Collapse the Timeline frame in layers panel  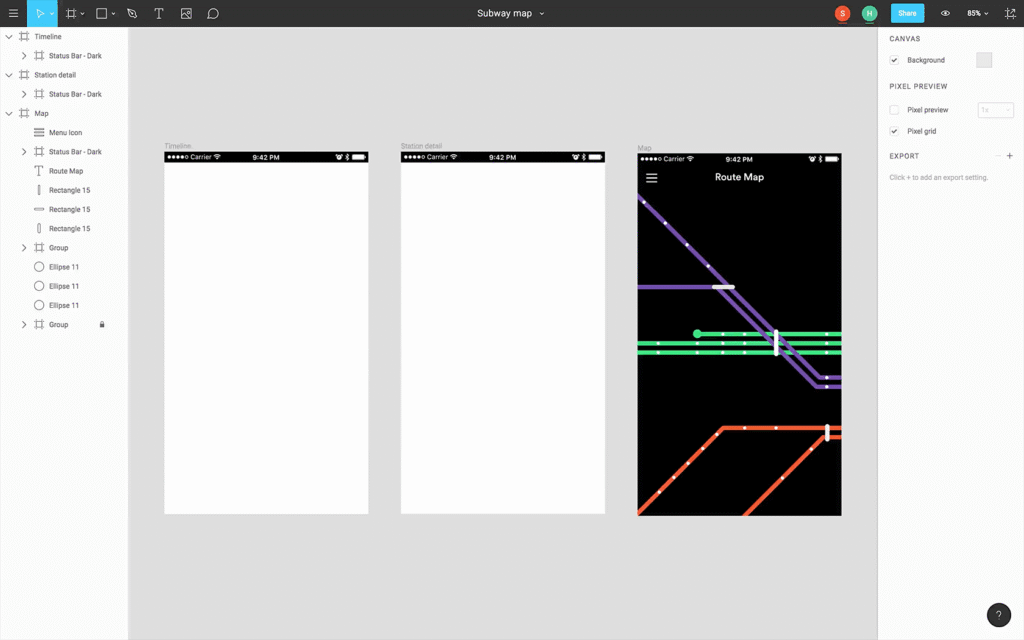point(8,36)
